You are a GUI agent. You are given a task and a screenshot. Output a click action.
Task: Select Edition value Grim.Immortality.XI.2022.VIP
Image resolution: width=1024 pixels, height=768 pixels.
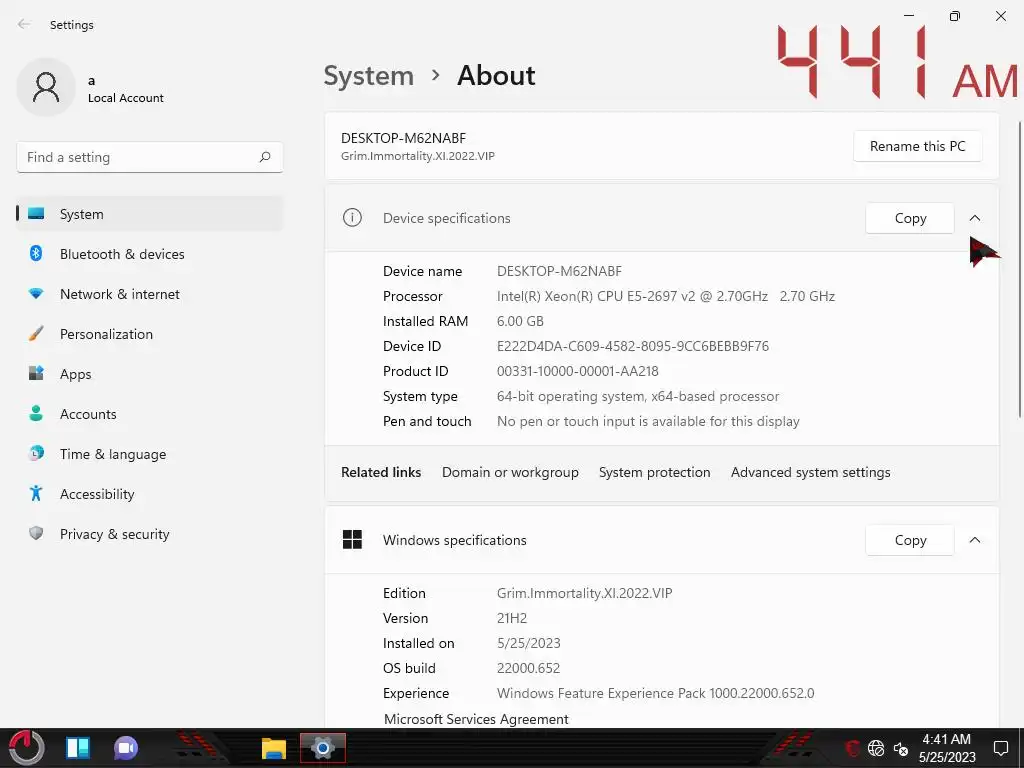pyautogui.click(x=584, y=593)
